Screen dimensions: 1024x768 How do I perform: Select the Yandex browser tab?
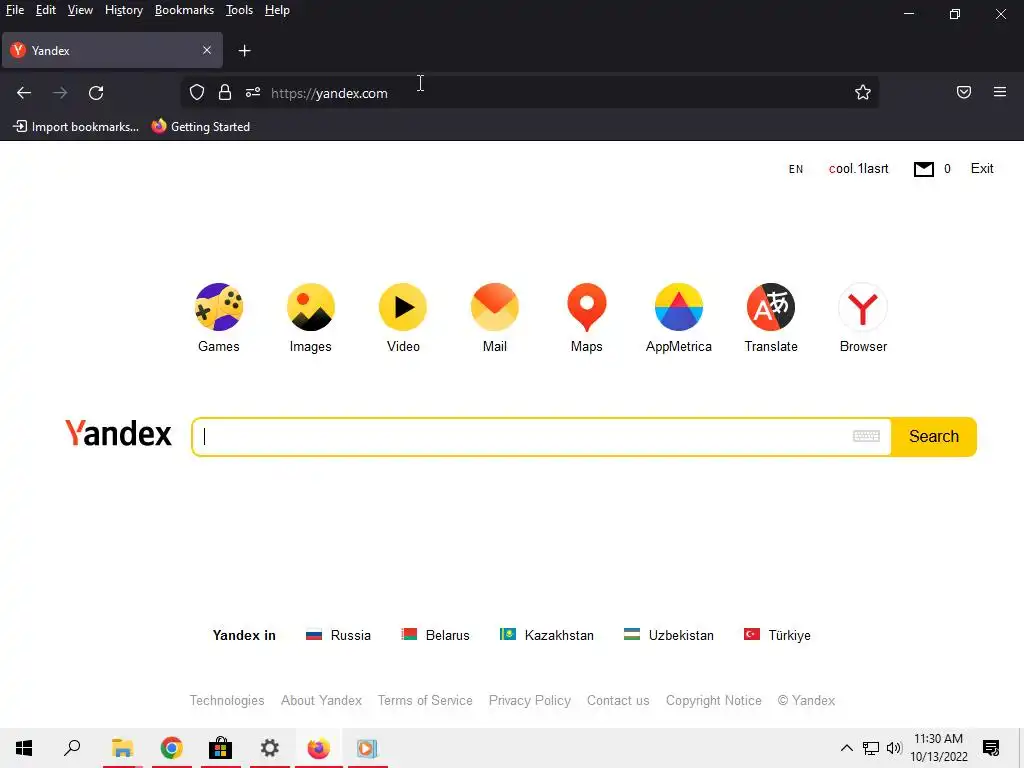tap(112, 50)
